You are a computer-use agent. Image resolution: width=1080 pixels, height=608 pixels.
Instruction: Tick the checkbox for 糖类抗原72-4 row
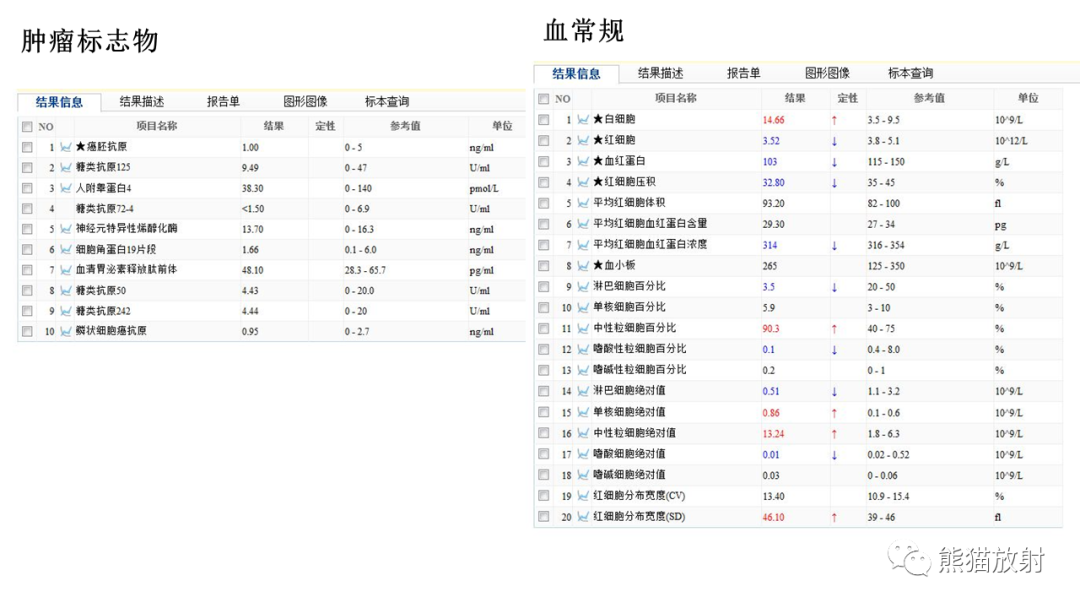(x=27, y=208)
